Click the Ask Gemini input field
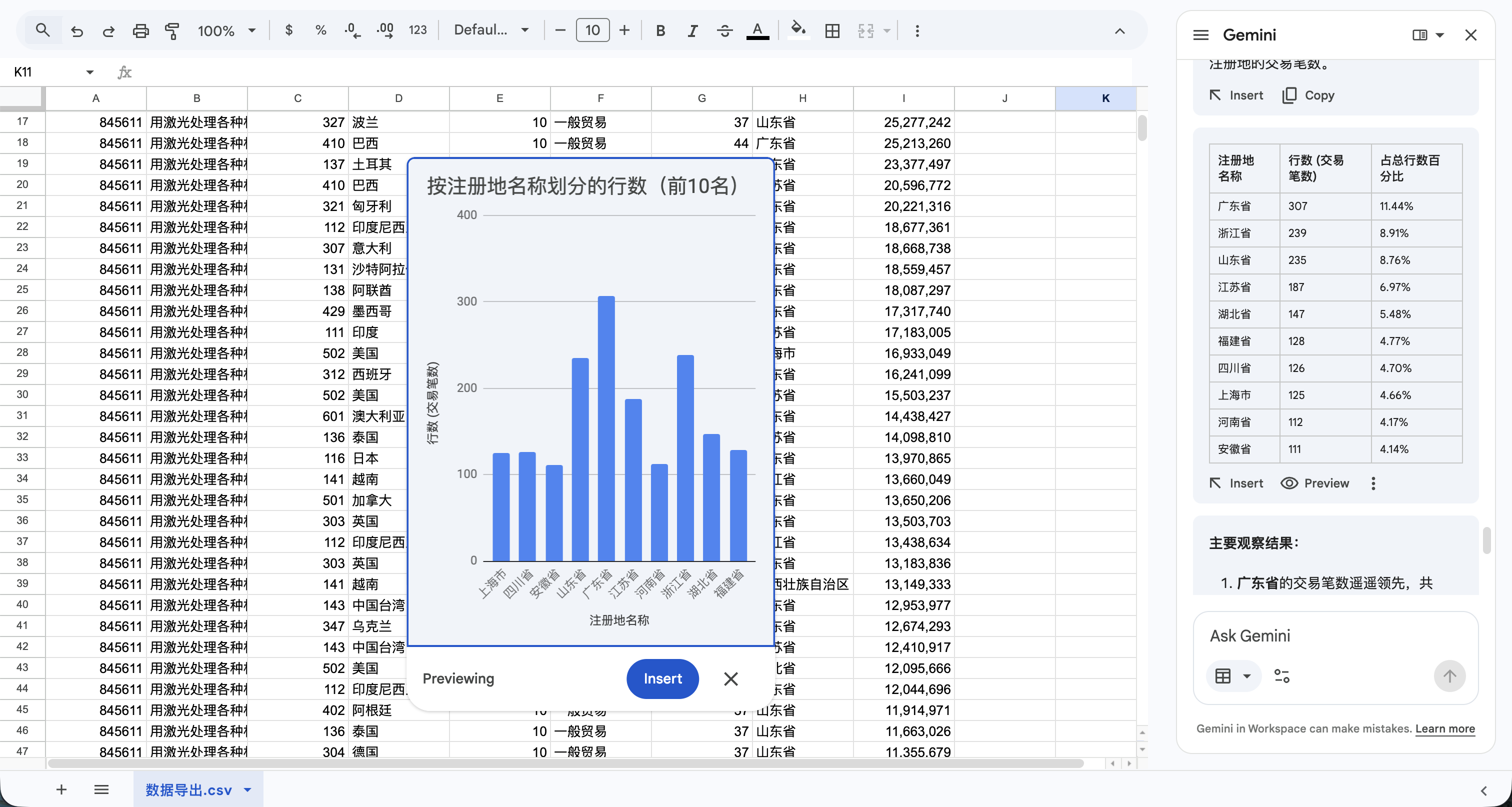1512x807 pixels. point(1315,635)
